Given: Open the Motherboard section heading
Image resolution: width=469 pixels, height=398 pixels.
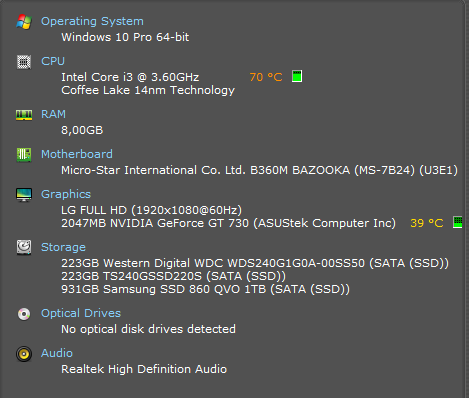Looking at the screenshot, I should 77,154.
